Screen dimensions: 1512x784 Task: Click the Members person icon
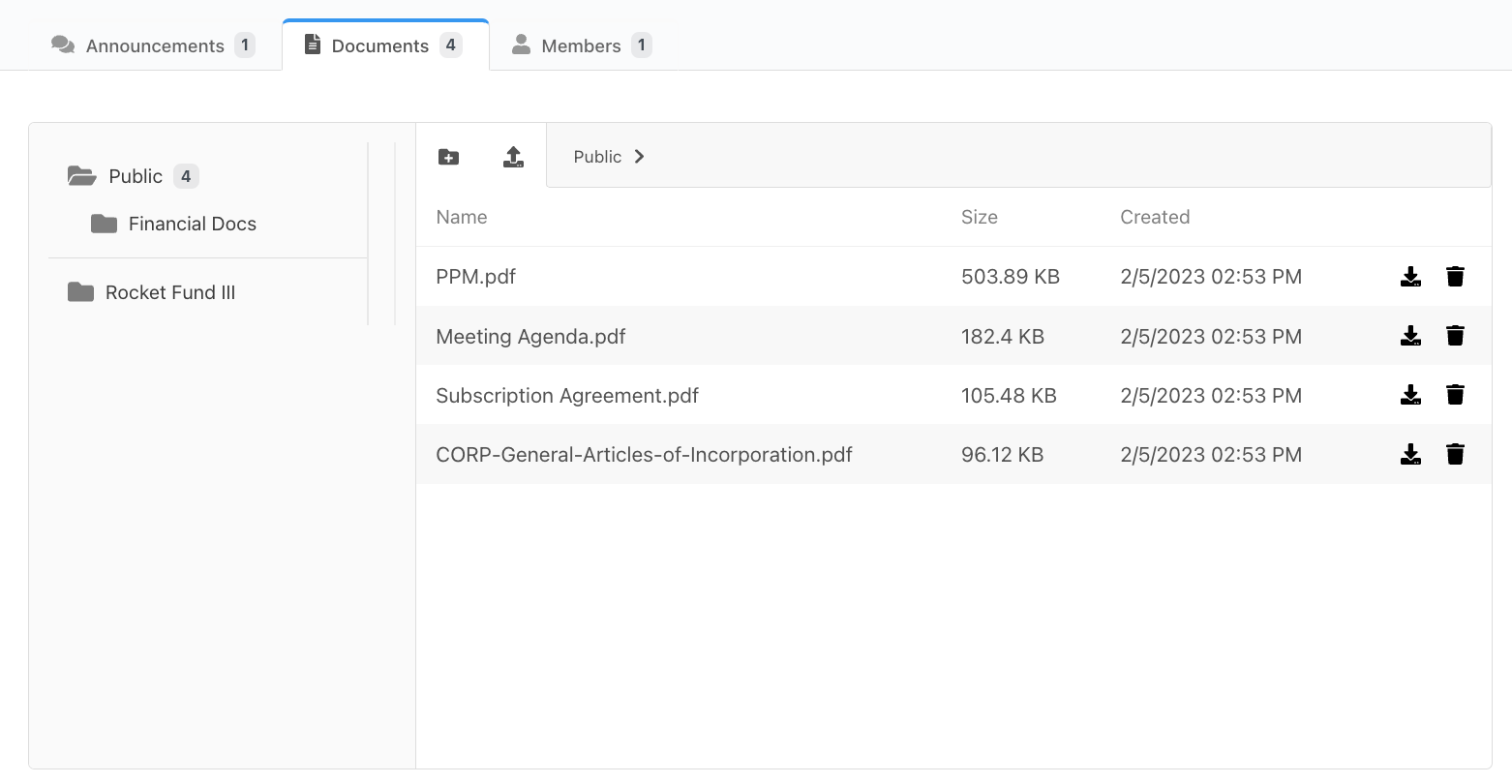[x=521, y=45]
